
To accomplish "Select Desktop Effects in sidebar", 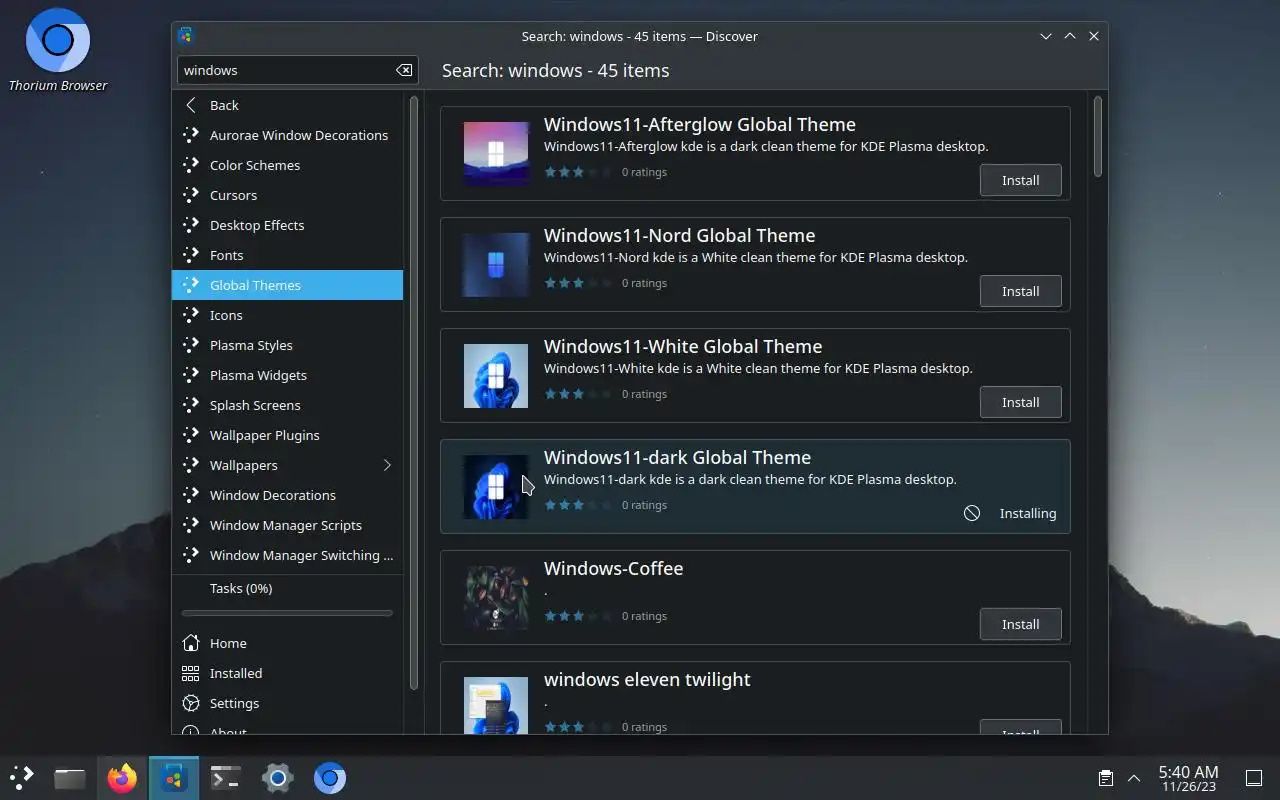I will point(287,225).
